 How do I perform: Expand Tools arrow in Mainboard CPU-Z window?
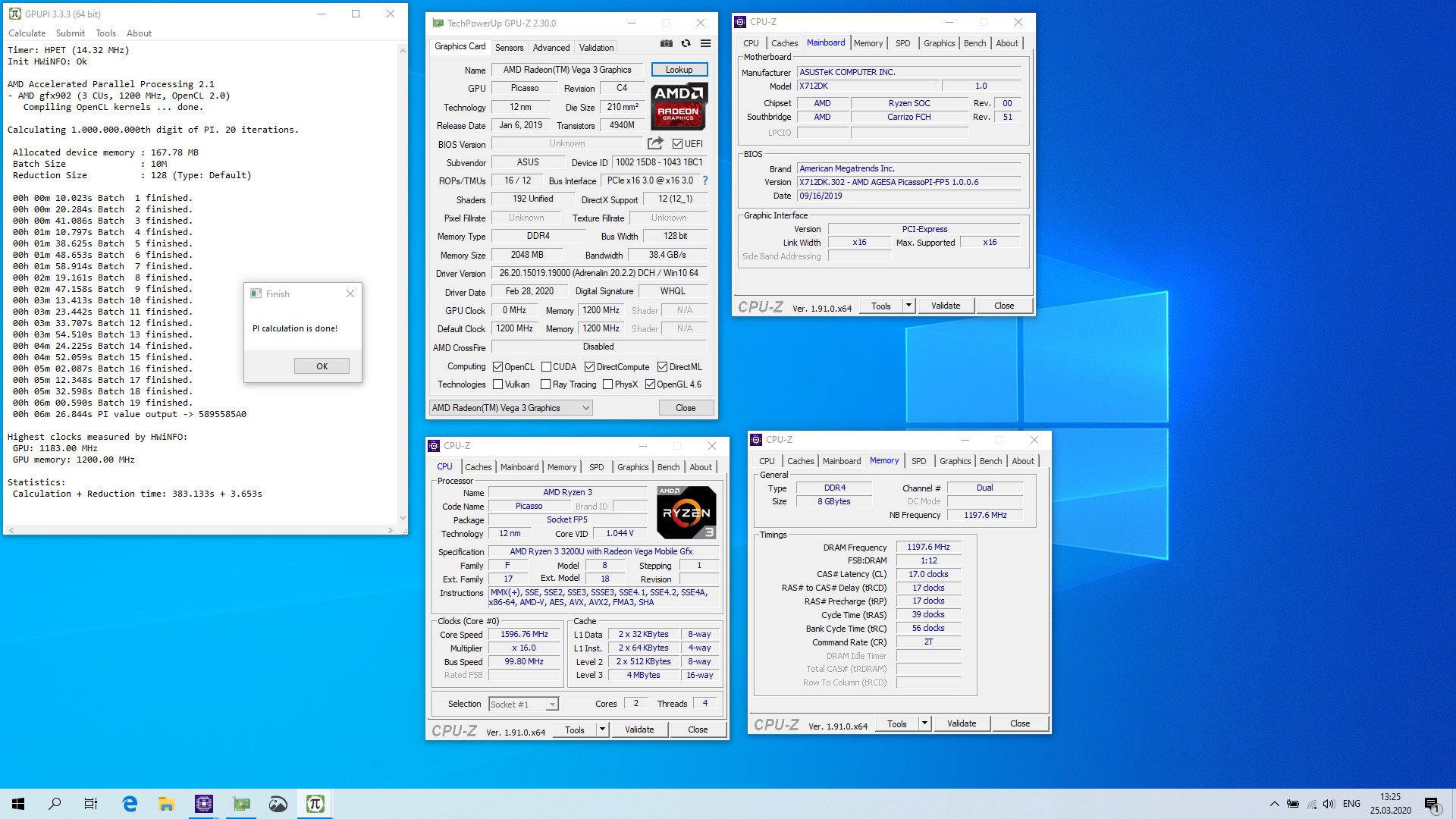click(x=908, y=306)
